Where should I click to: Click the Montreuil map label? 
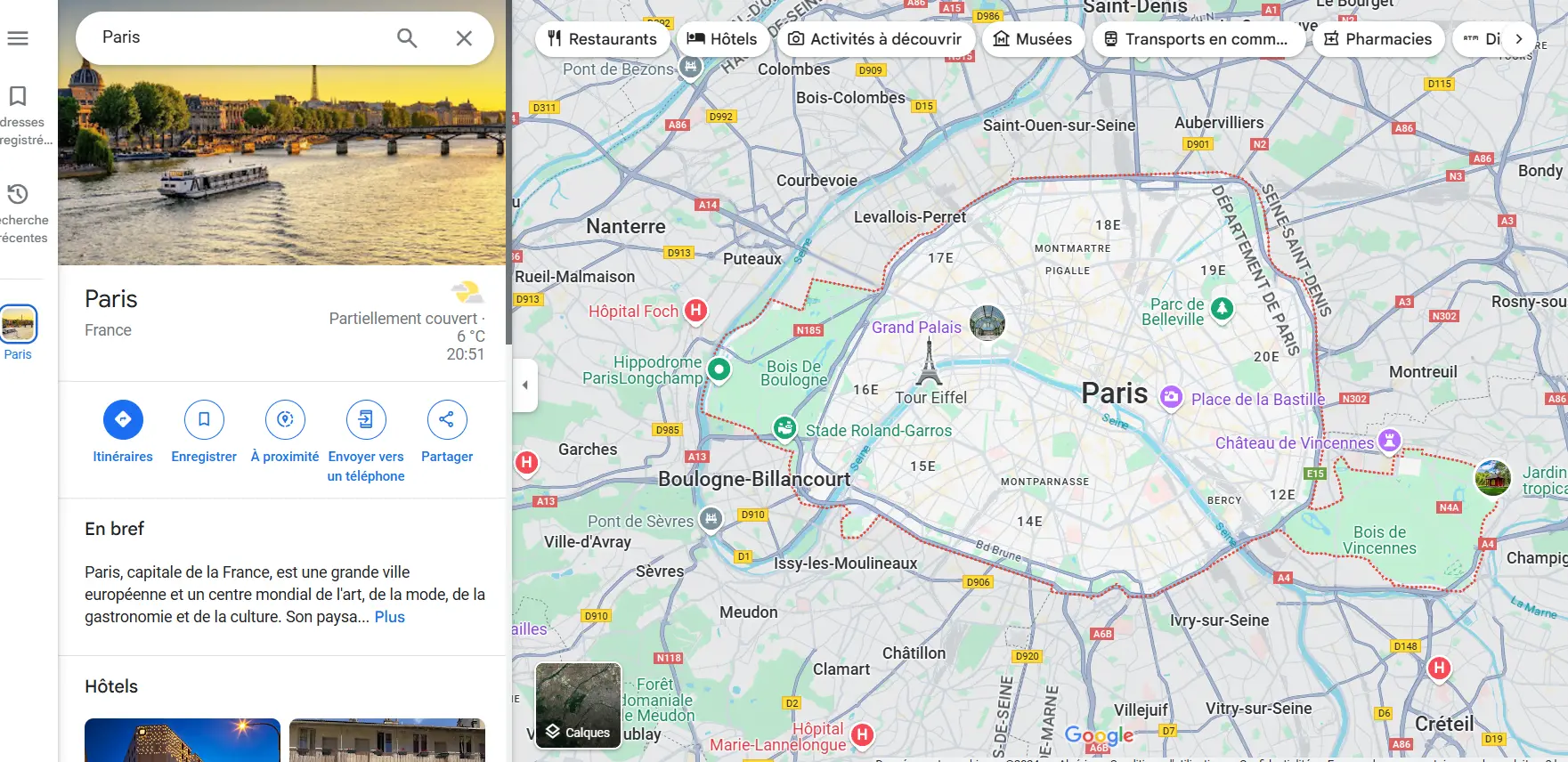1423,372
